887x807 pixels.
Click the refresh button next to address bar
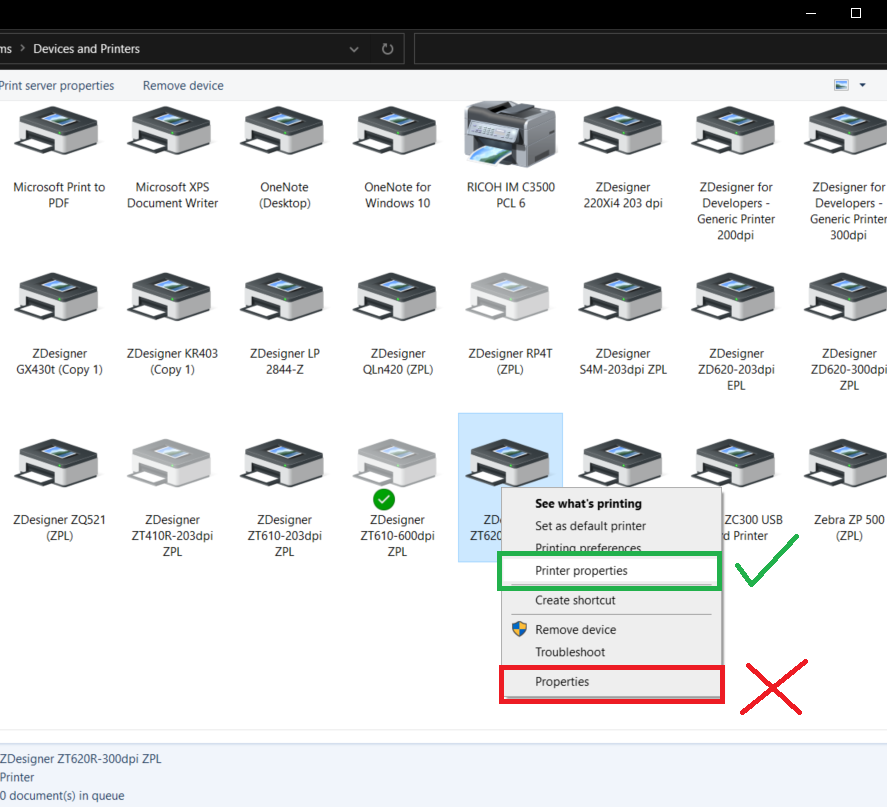pos(387,48)
